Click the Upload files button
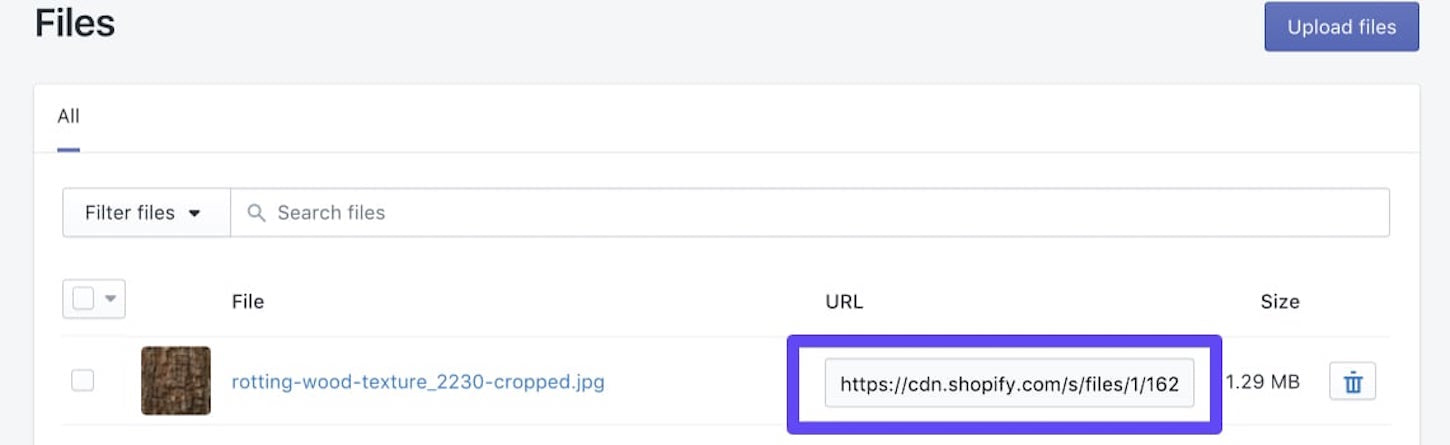Image resolution: width=1450 pixels, height=445 pixels. point(1342,27)
